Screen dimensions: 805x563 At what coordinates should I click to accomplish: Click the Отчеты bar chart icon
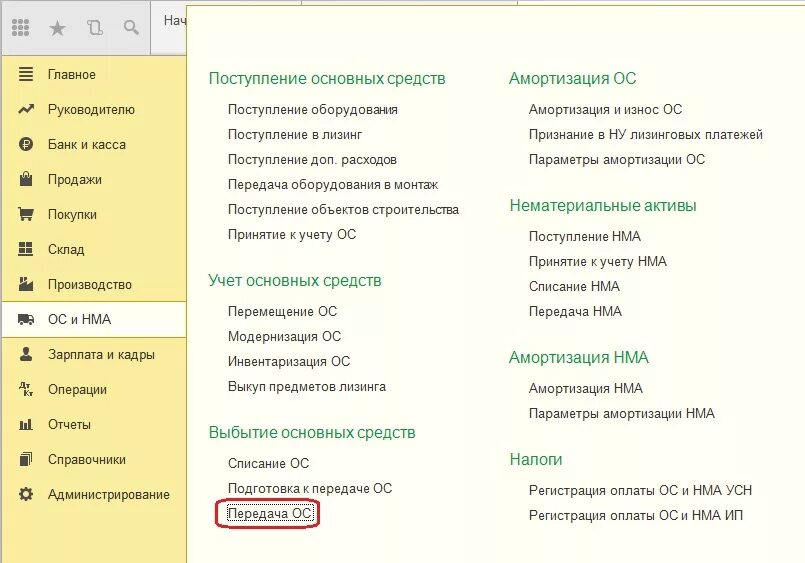point(26,424)
